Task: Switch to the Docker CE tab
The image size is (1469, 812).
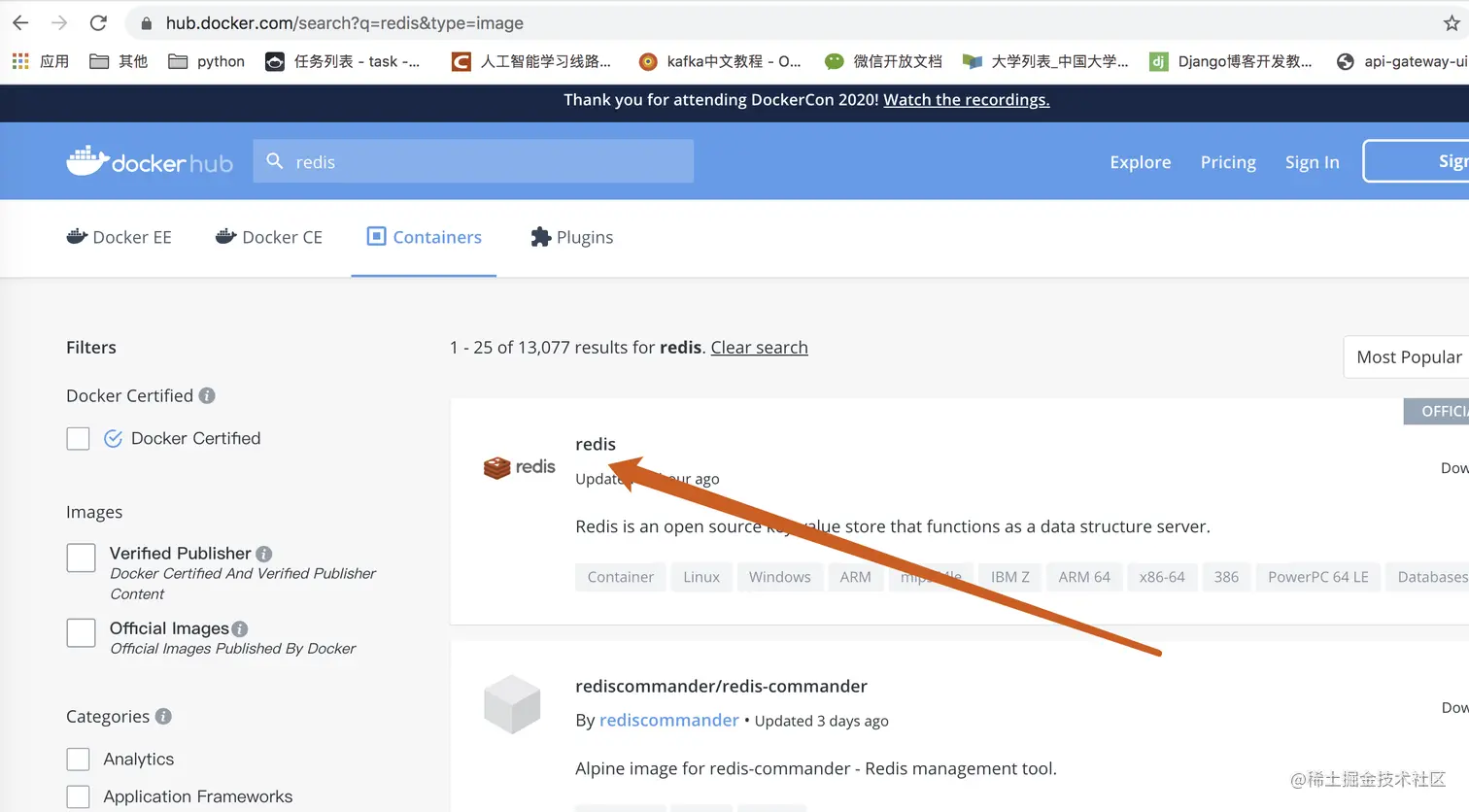Action: (268, 237)
